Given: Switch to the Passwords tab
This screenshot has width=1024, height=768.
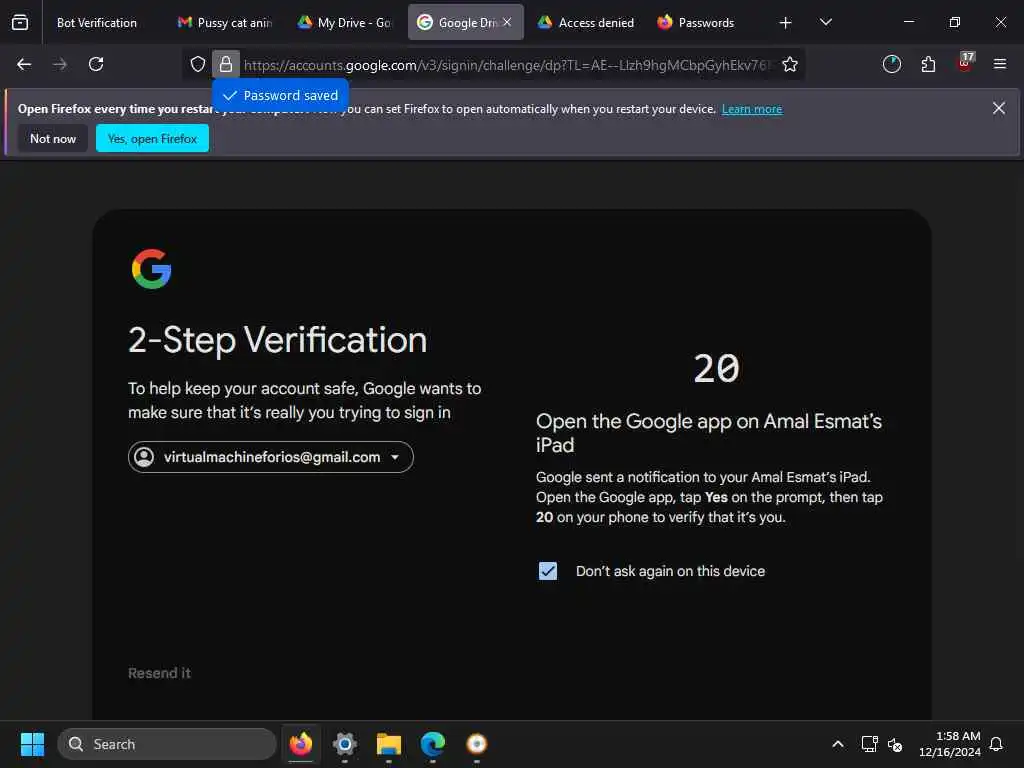Looking at the screenshot, I should [x=705, y=22].
